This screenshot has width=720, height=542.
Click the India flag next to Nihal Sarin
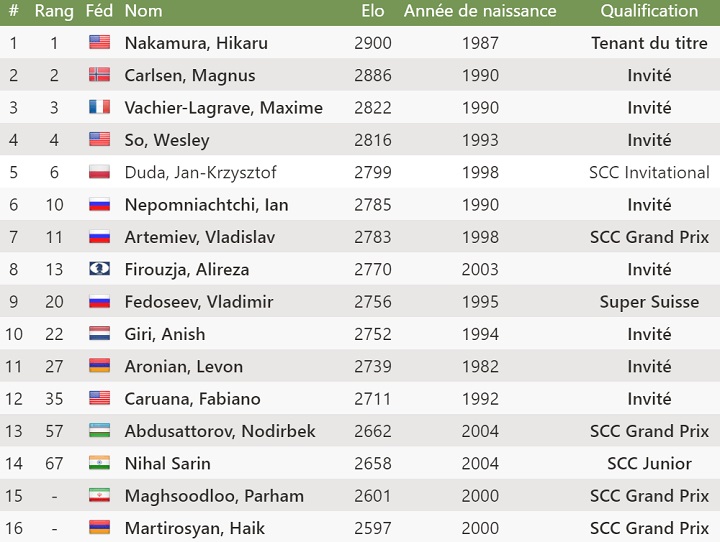(x=100, y=462)
